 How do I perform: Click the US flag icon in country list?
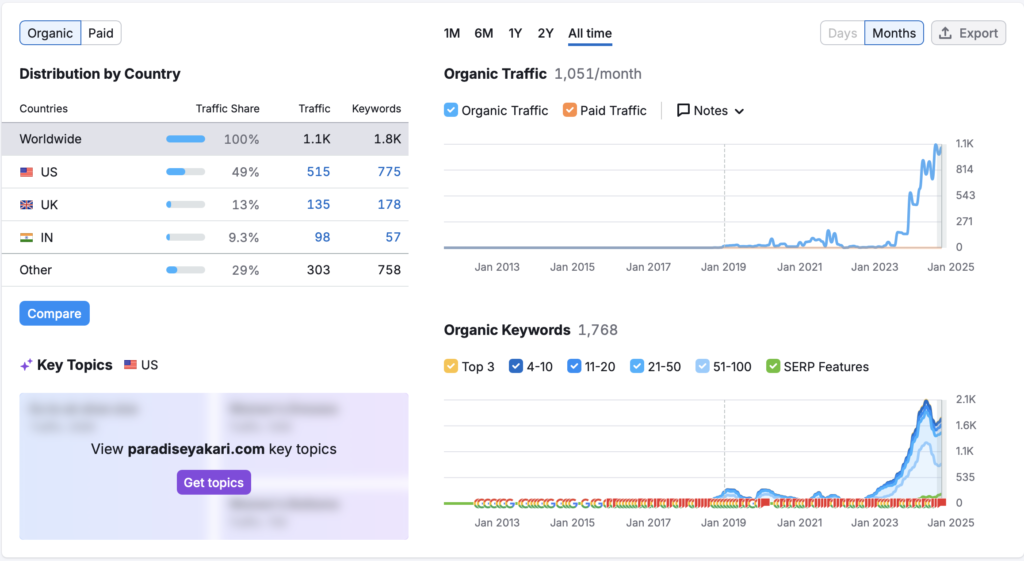pos(27,172)
